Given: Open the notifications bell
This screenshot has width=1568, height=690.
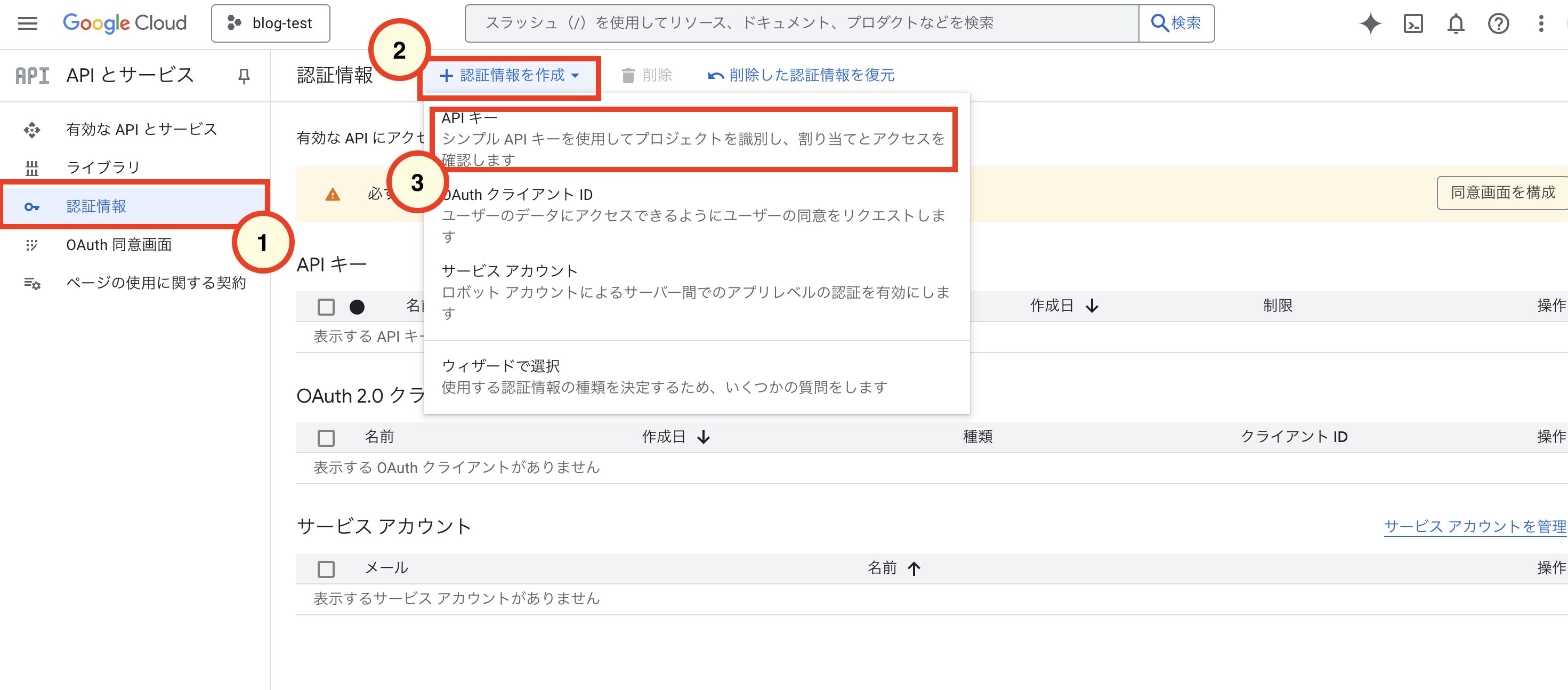Looking at the screenshot, I should pos(1456,24).
